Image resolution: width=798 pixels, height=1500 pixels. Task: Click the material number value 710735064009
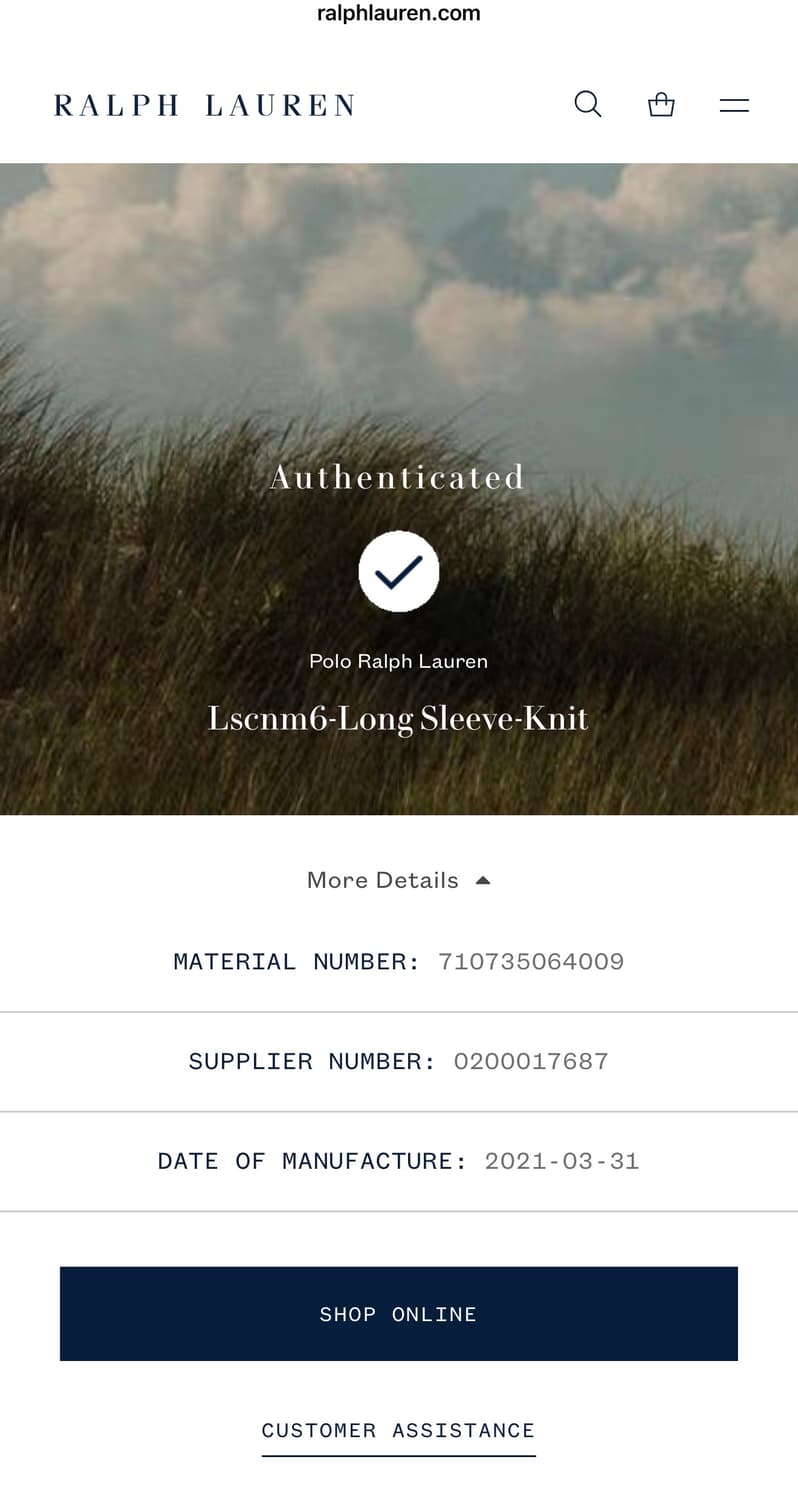(531, 961)
